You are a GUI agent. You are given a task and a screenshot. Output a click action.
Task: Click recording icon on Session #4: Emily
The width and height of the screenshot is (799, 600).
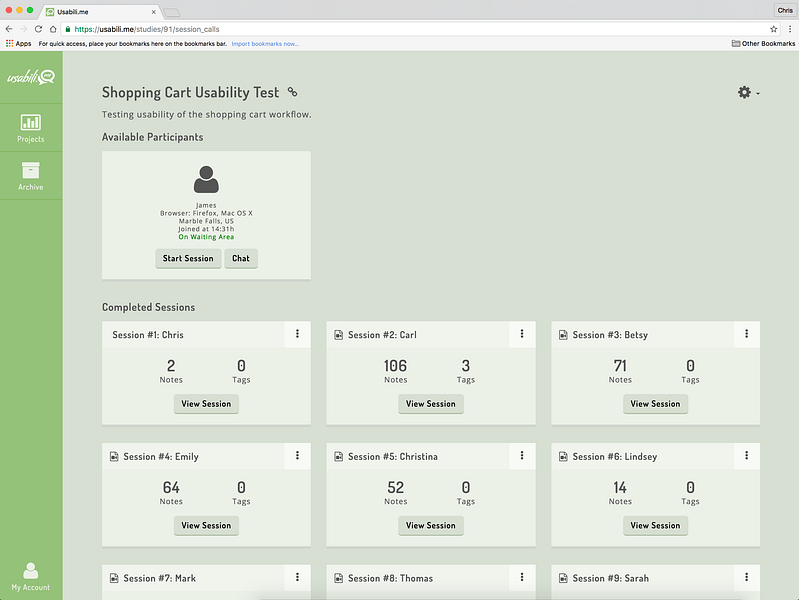(x=114, y=457)
